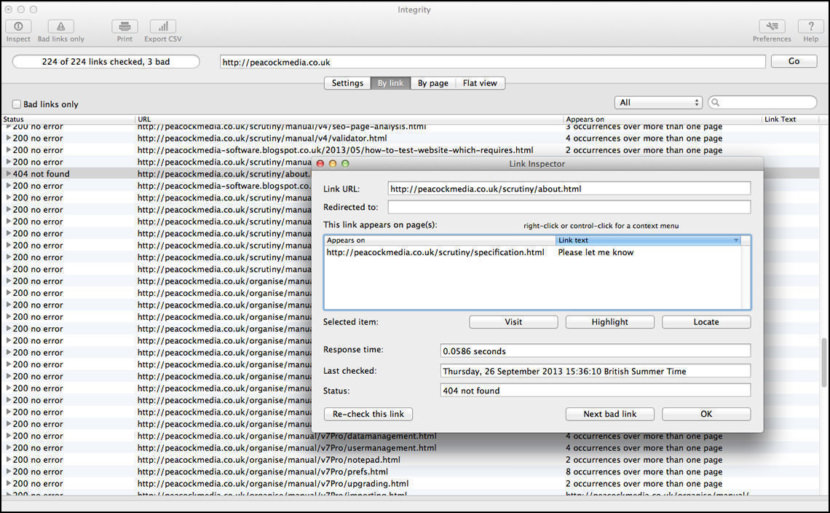
Task: Switch to the Settings tab
Action: coord(347,83)
